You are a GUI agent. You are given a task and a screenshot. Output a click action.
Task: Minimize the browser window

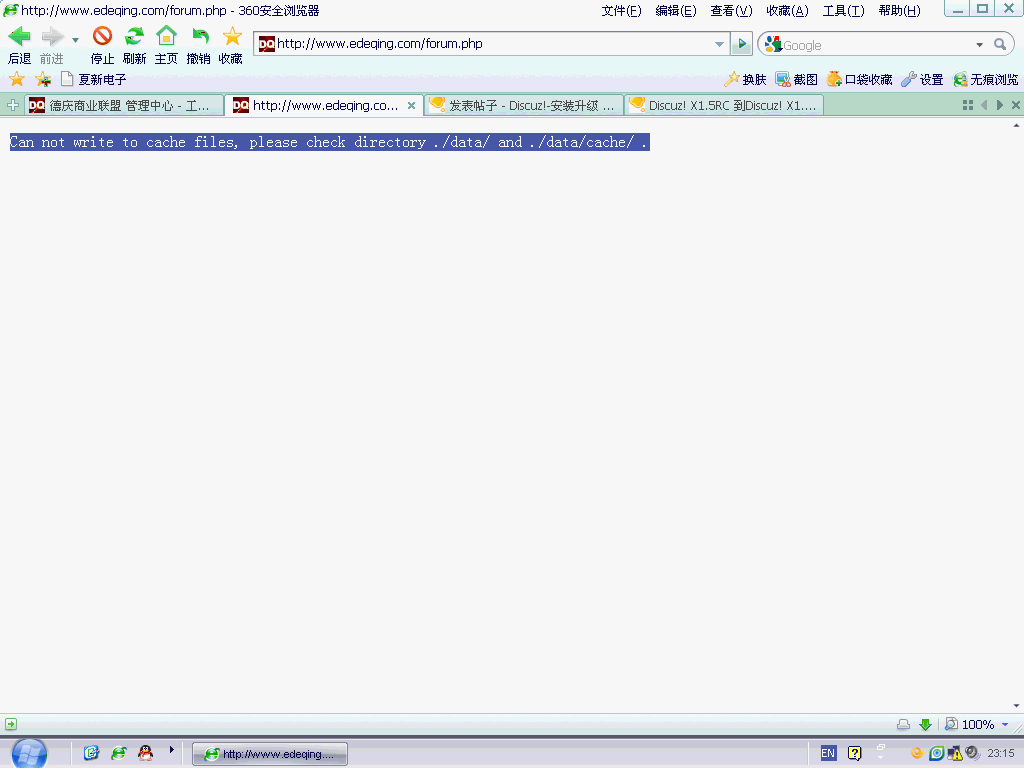(957, 9)
